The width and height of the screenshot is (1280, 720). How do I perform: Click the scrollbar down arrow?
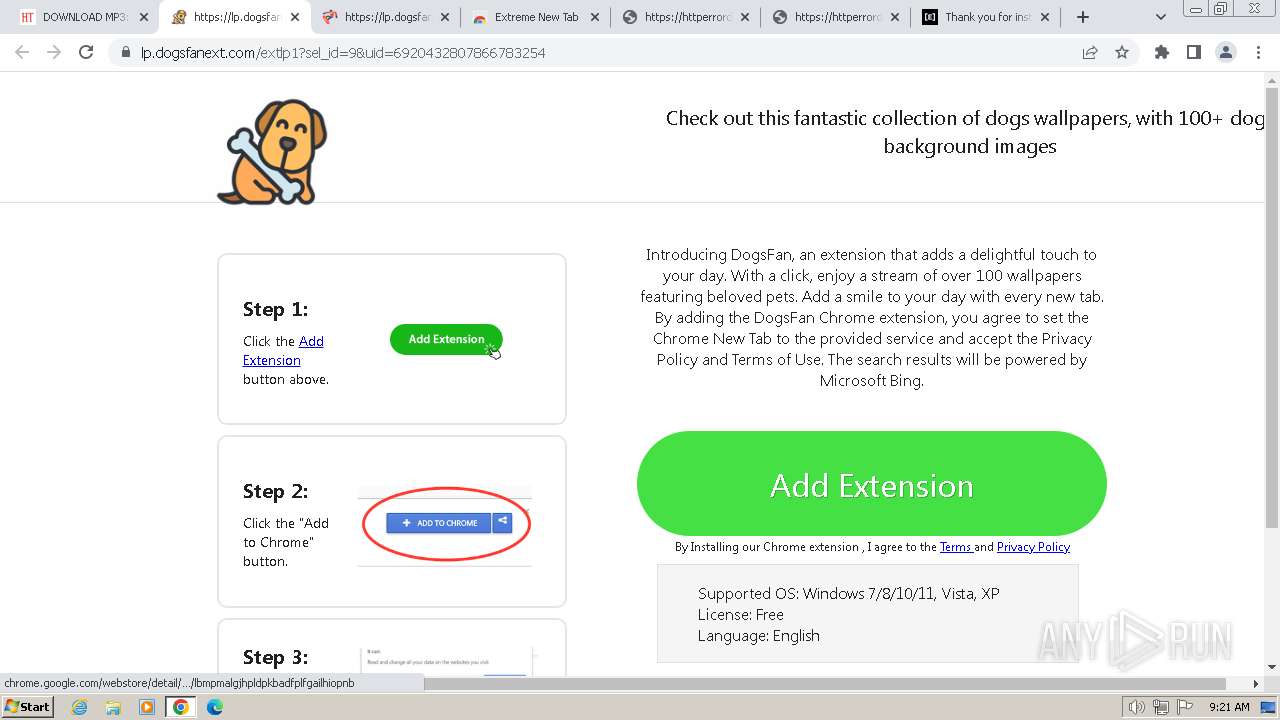[x=1271, y=667]
